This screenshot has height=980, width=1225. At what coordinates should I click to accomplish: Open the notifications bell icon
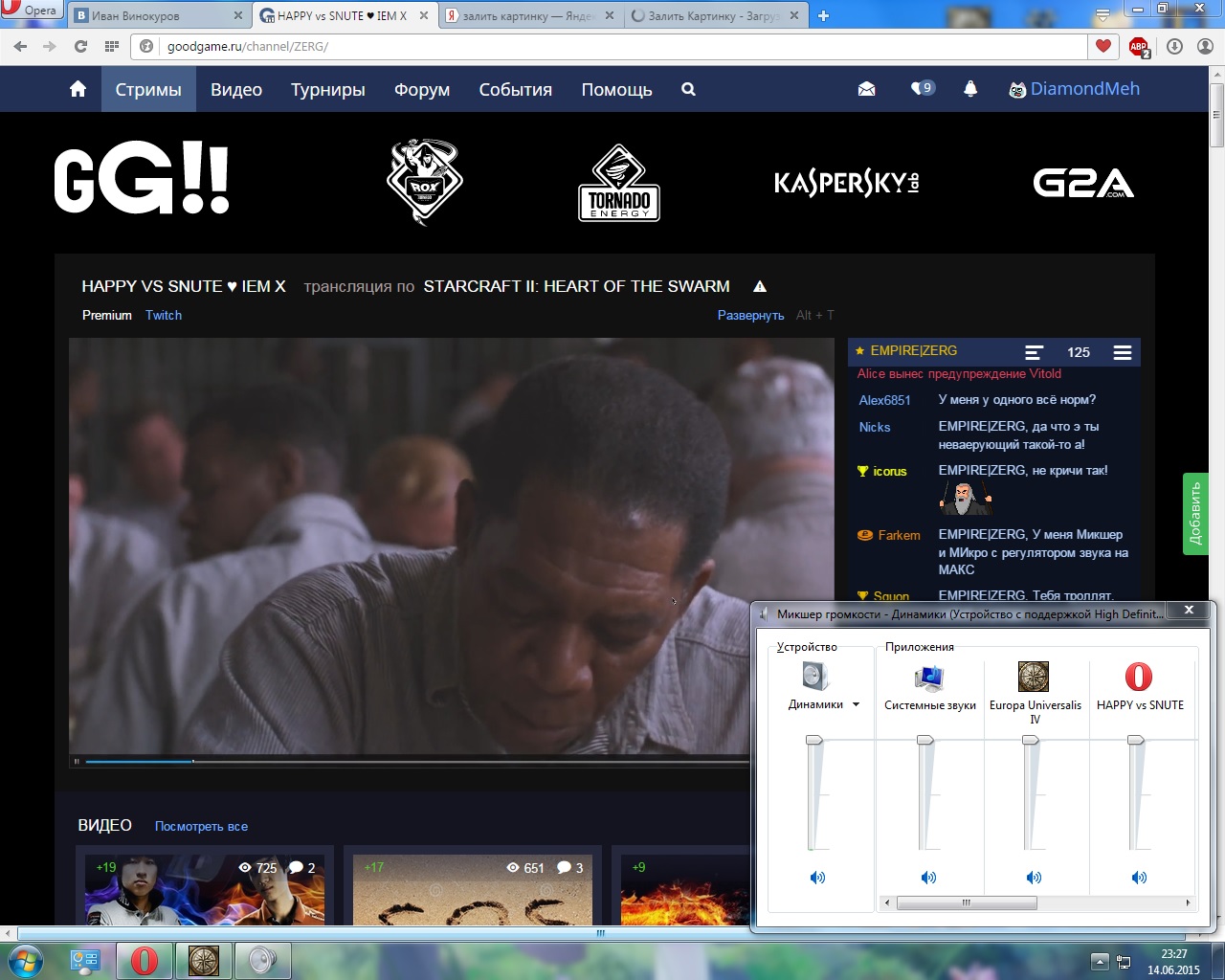coord(969,89)
